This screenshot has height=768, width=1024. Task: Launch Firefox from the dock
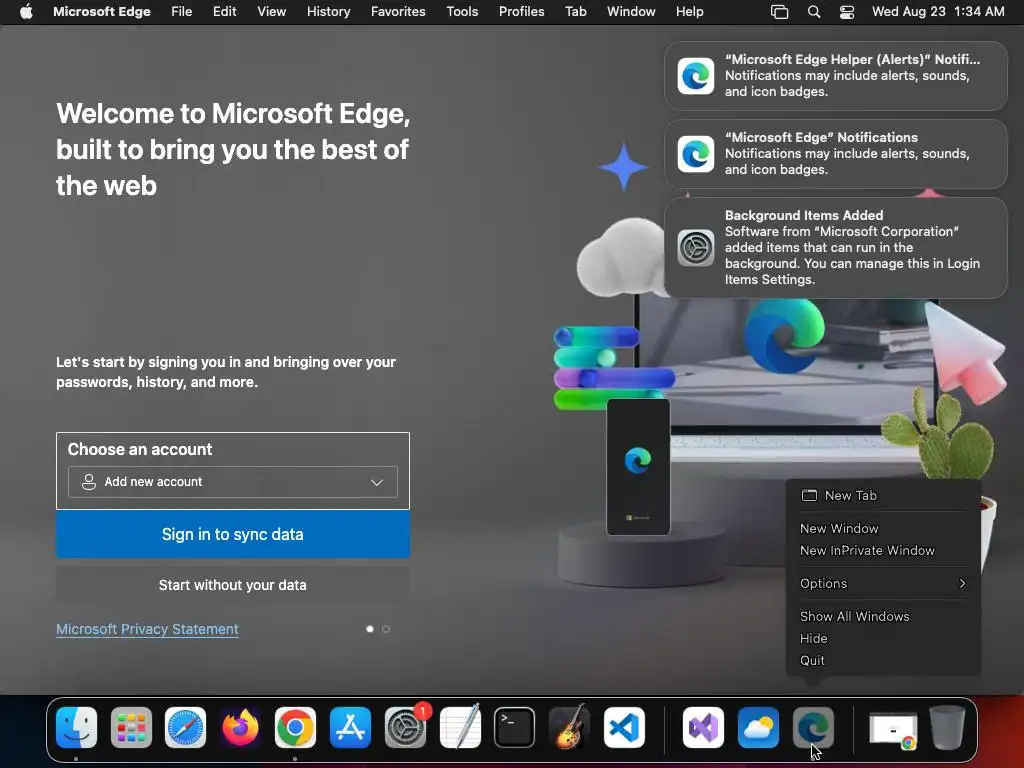click(x=240, y=727)
